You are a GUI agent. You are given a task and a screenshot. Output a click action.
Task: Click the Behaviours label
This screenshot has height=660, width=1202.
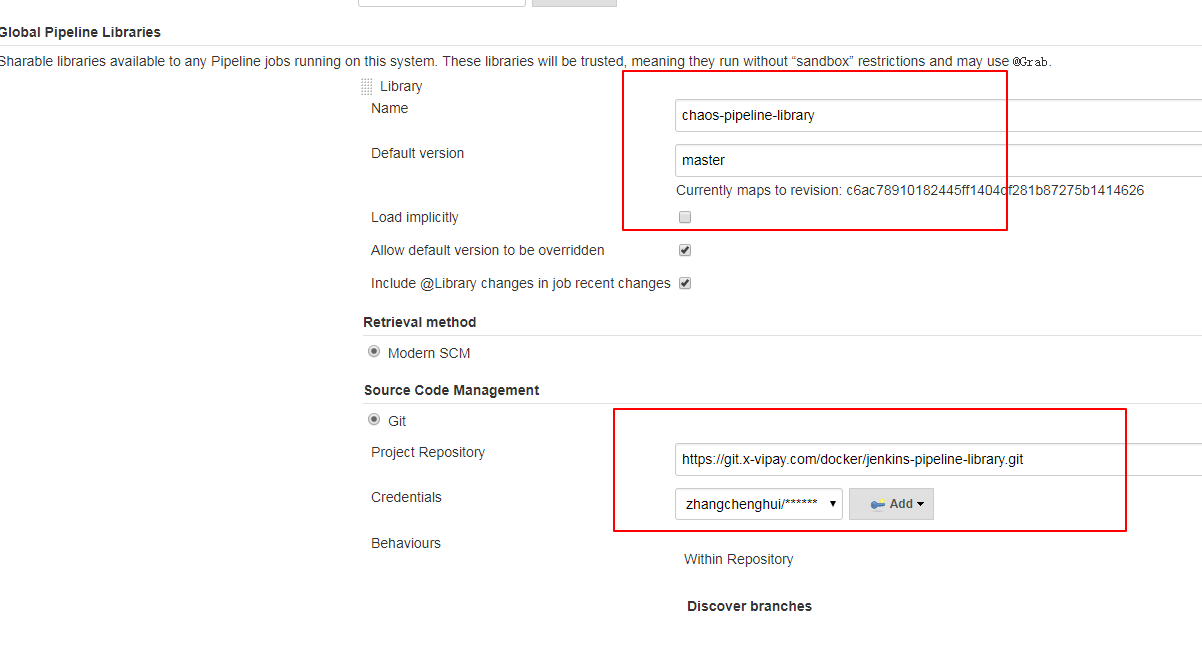pos(405,543)
